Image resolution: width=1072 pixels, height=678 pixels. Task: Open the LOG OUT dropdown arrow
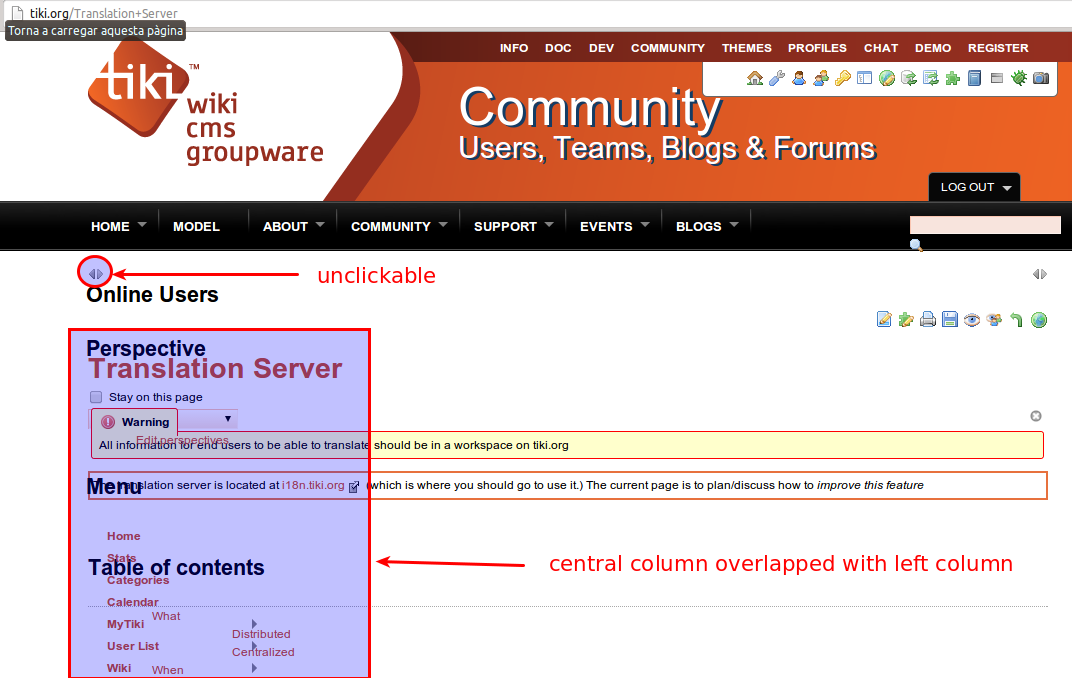coord(1007,188)
